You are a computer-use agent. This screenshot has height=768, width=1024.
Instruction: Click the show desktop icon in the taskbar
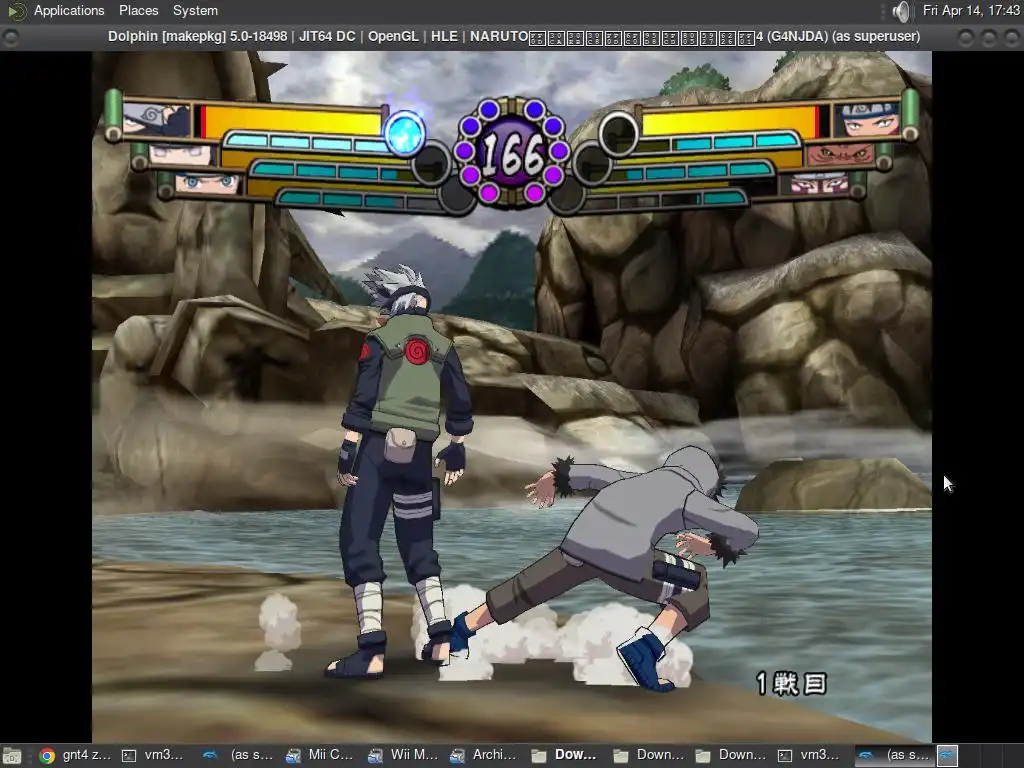point(12,756)
